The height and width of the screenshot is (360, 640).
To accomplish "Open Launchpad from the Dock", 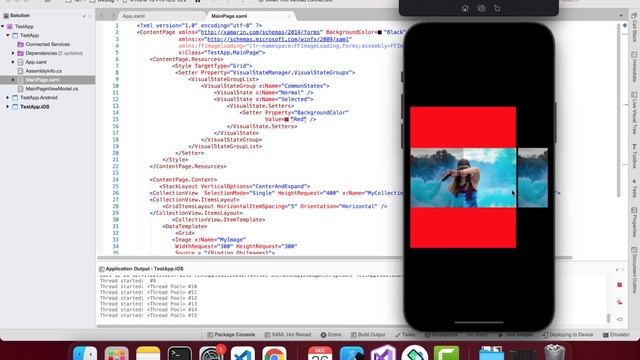I will 116,353.
